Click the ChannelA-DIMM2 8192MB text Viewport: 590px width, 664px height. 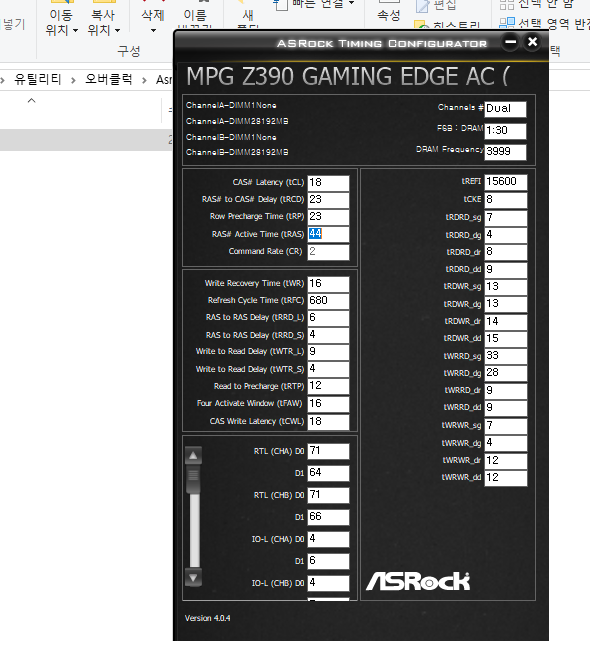[237, 122]
